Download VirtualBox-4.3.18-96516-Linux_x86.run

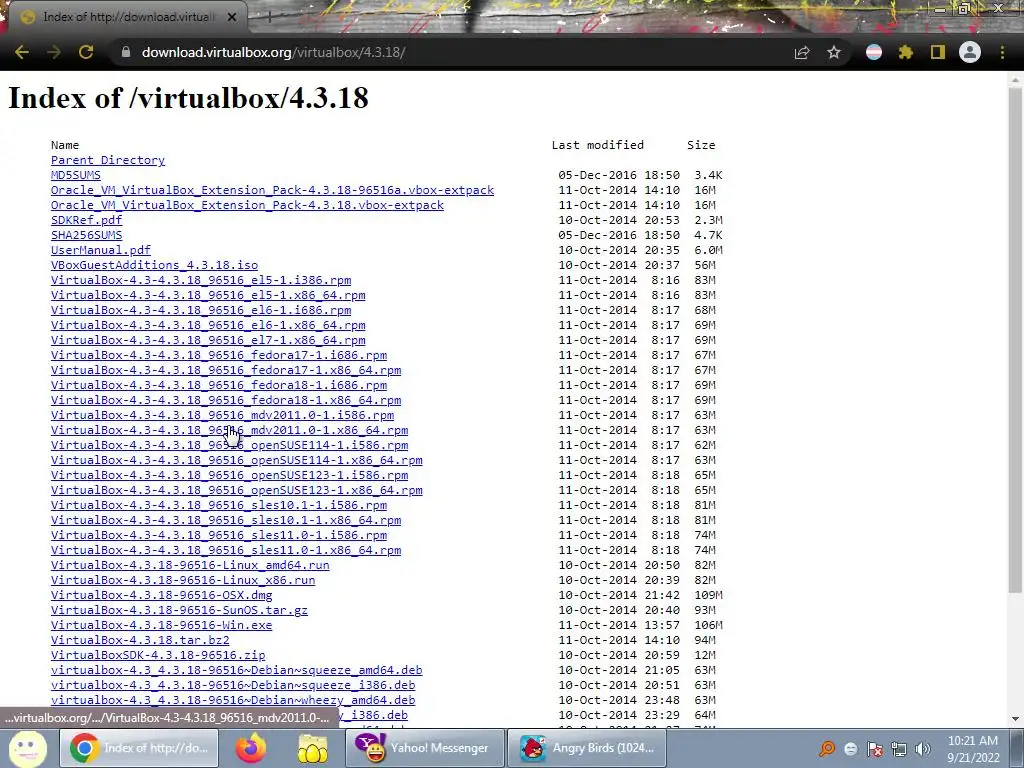click(183, 581)
